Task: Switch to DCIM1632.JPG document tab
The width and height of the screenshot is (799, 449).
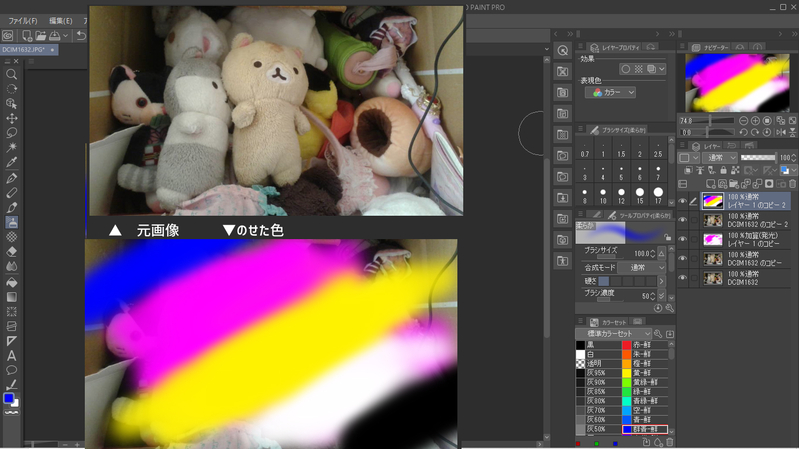Action: point(29,49)
